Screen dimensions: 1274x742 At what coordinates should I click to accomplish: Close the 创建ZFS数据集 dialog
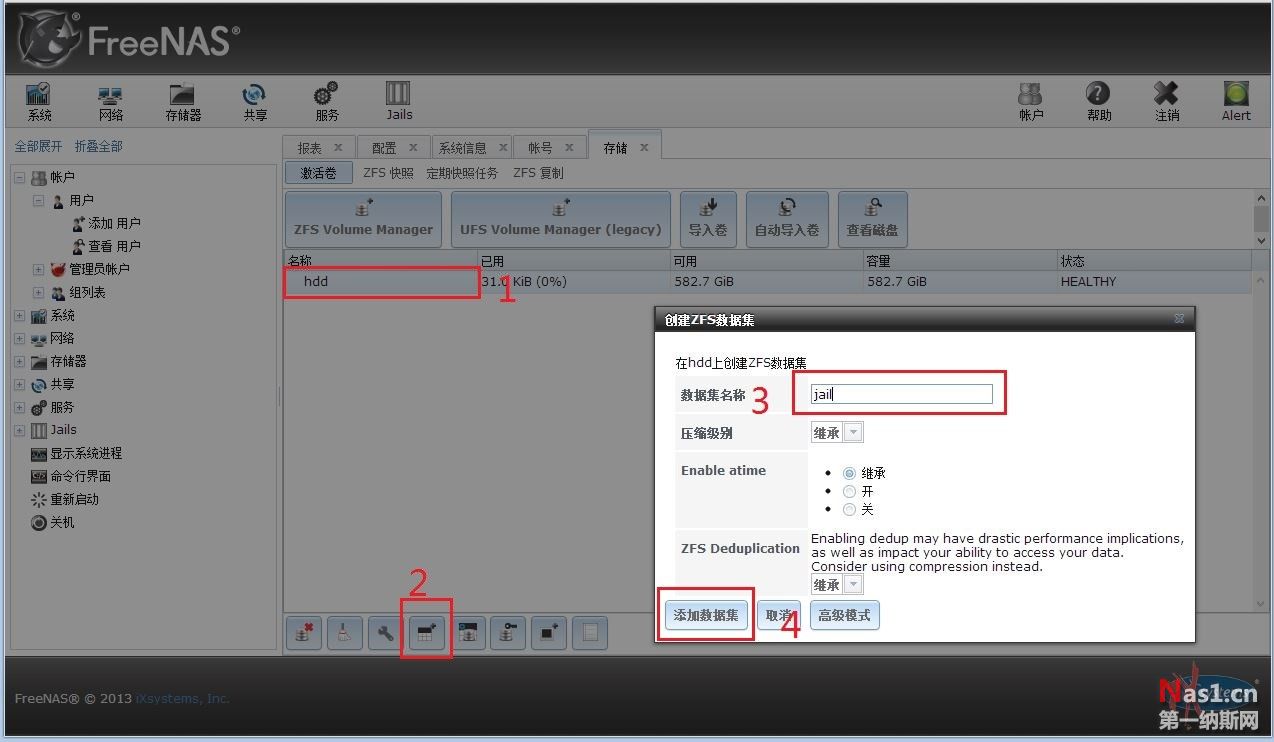pyautogui.click(x=1179, y=319)
